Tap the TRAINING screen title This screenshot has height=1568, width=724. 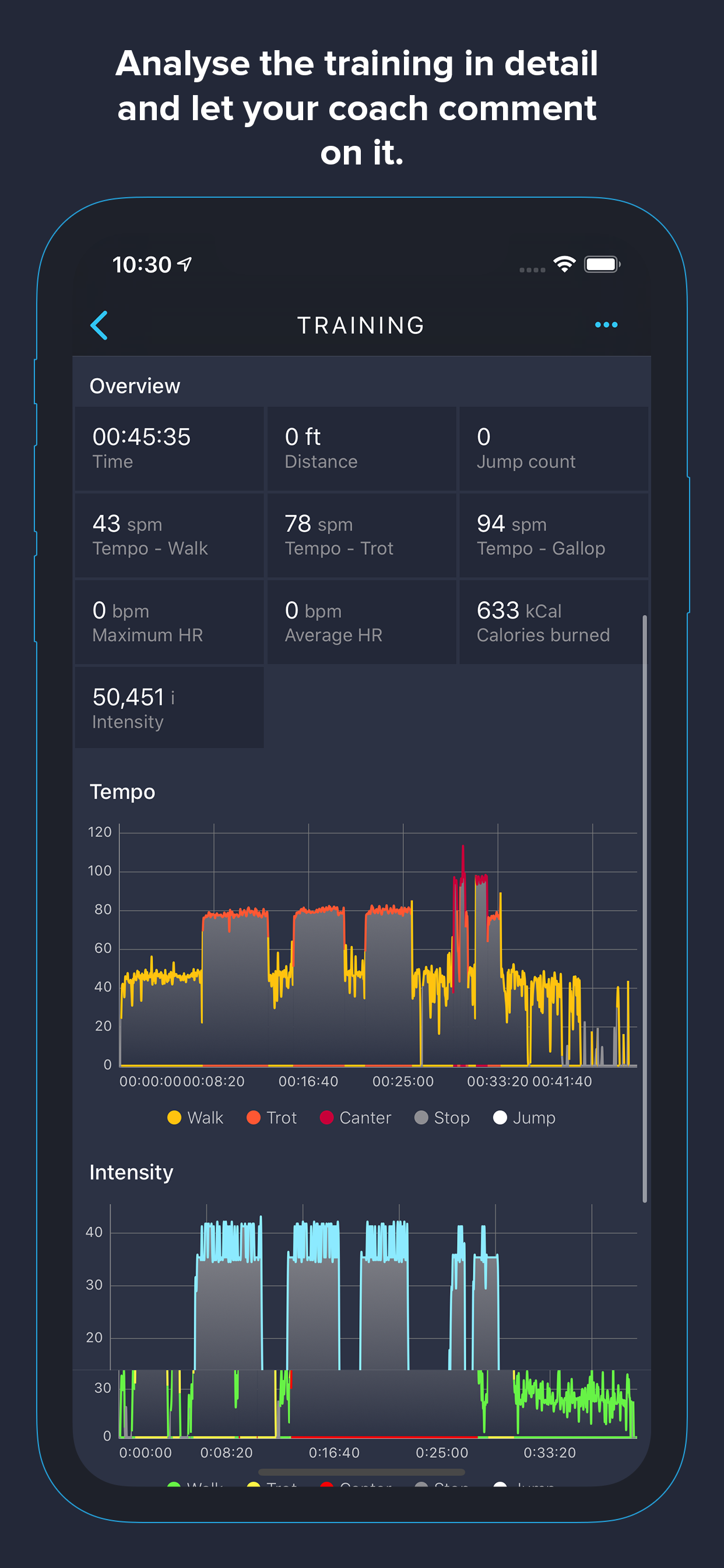361,325
